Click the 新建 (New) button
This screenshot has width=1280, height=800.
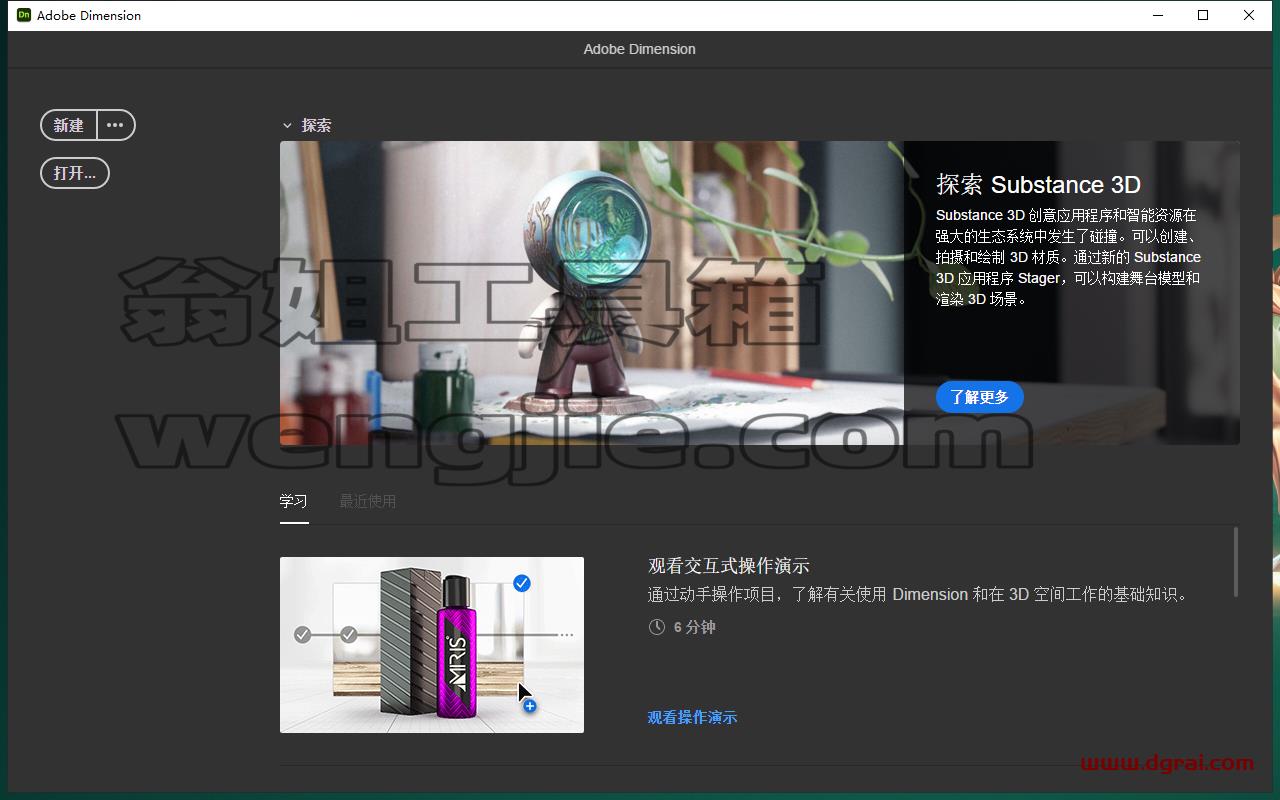pos(69,125)
